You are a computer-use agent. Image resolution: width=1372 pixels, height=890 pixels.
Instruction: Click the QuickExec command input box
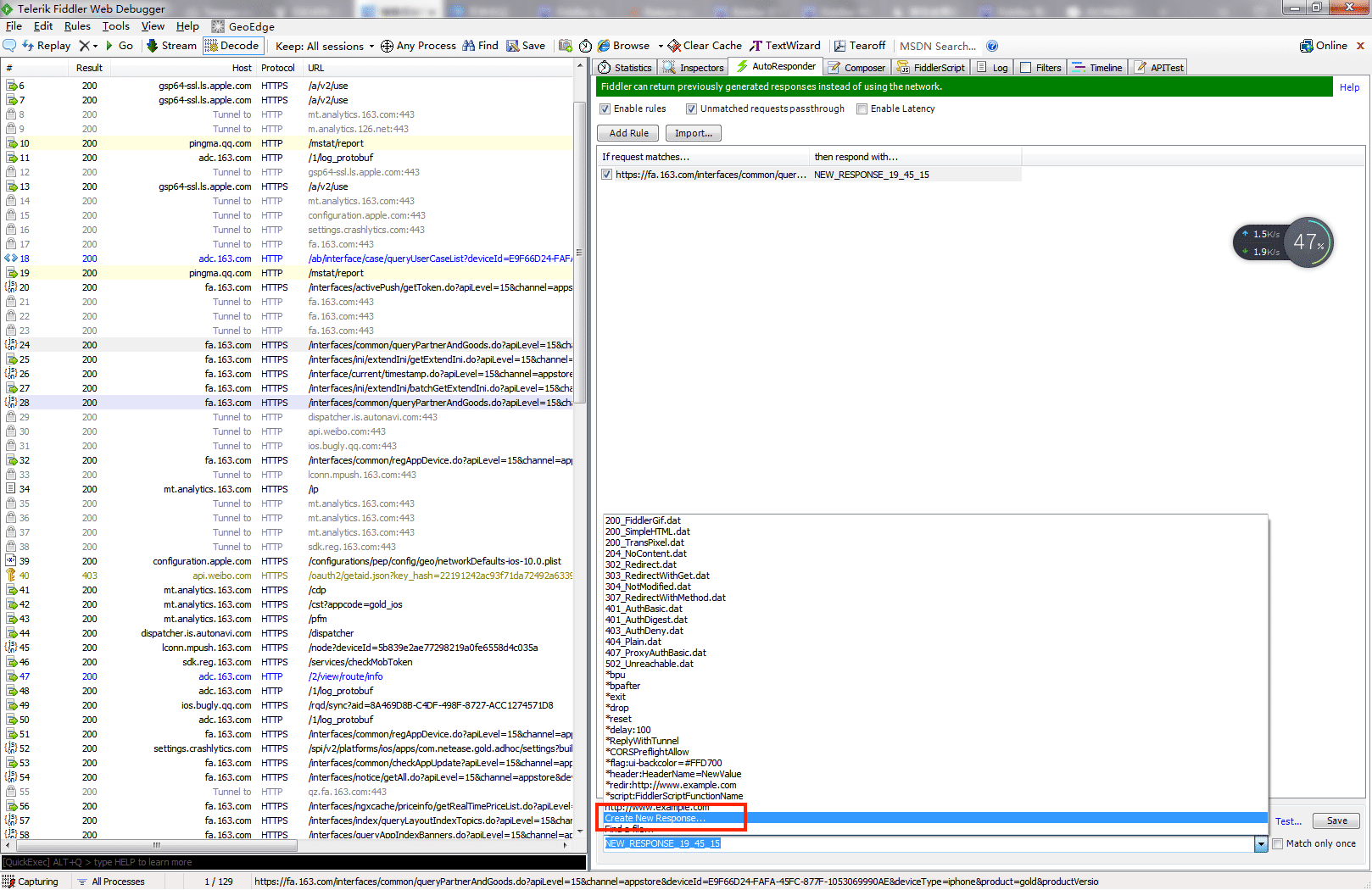tap(293, 862)
